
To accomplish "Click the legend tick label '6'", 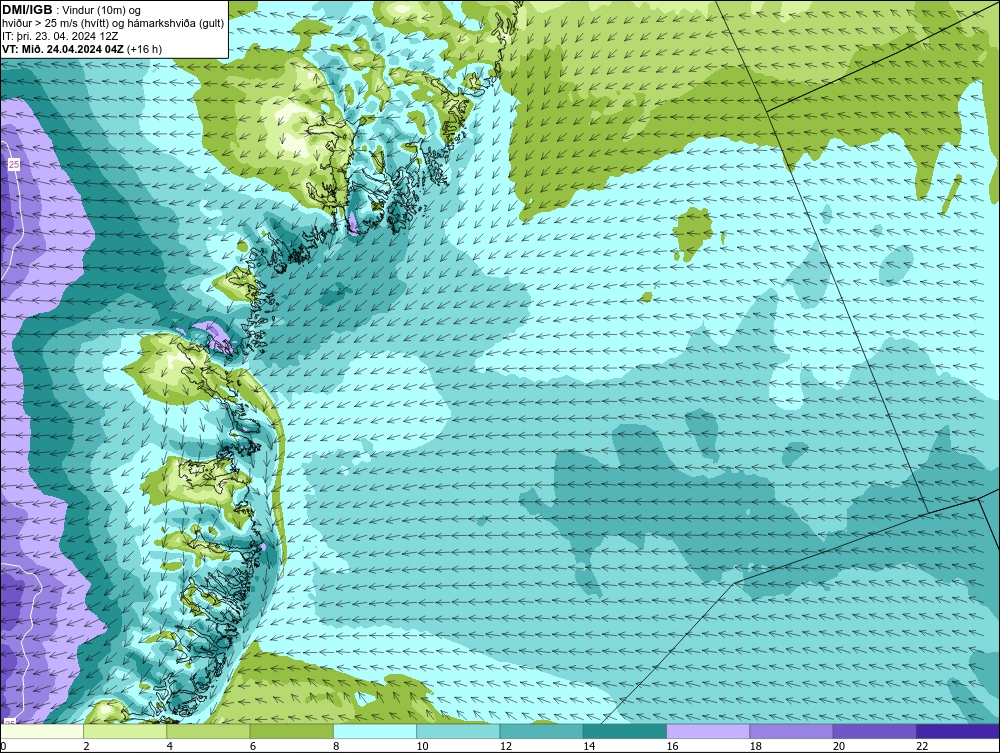I will click(x=253, y=746).
